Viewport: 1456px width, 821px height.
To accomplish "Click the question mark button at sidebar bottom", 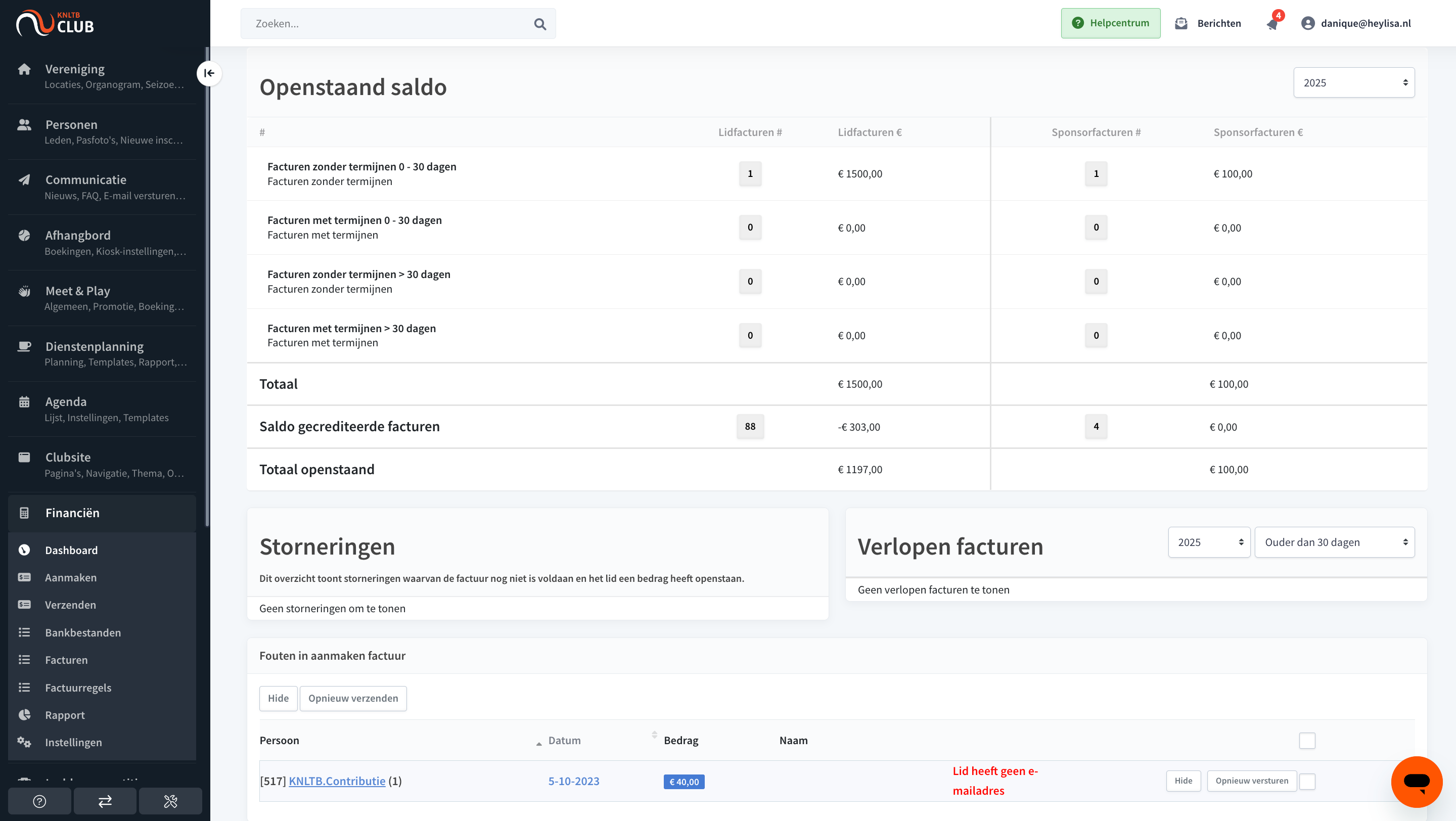I will (39, 801).
